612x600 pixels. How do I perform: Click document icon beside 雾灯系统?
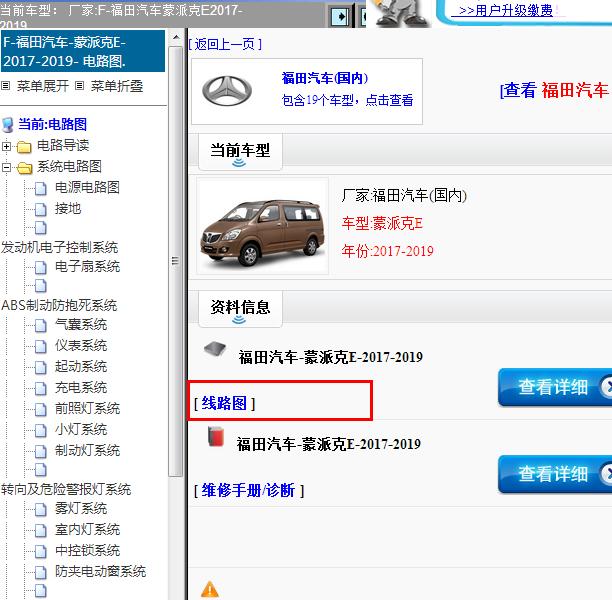click(41, 509)
